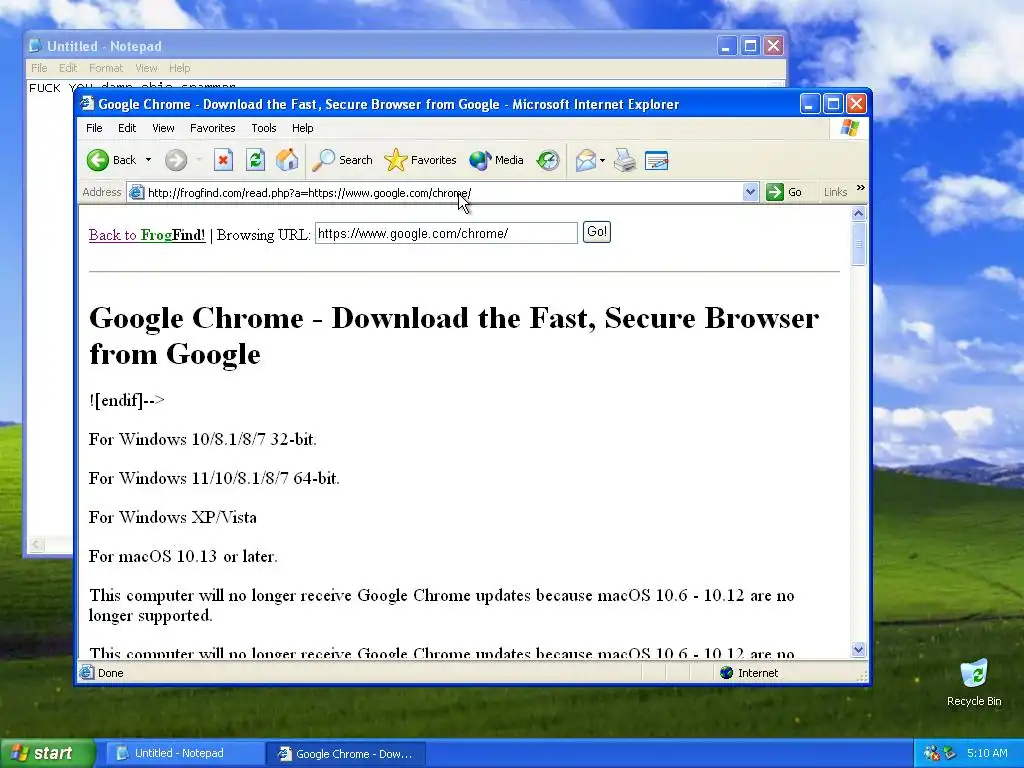The width and height of the screenshot is (1024, 768).
Task: Open Notepad Help menu
Action: pyautogui.click(x=180, y=68)
